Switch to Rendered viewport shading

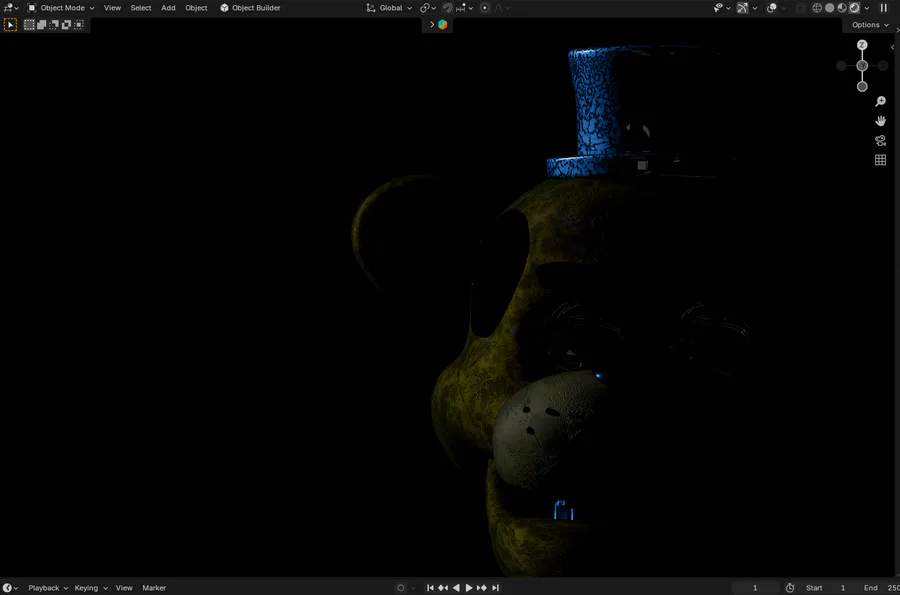855,7
